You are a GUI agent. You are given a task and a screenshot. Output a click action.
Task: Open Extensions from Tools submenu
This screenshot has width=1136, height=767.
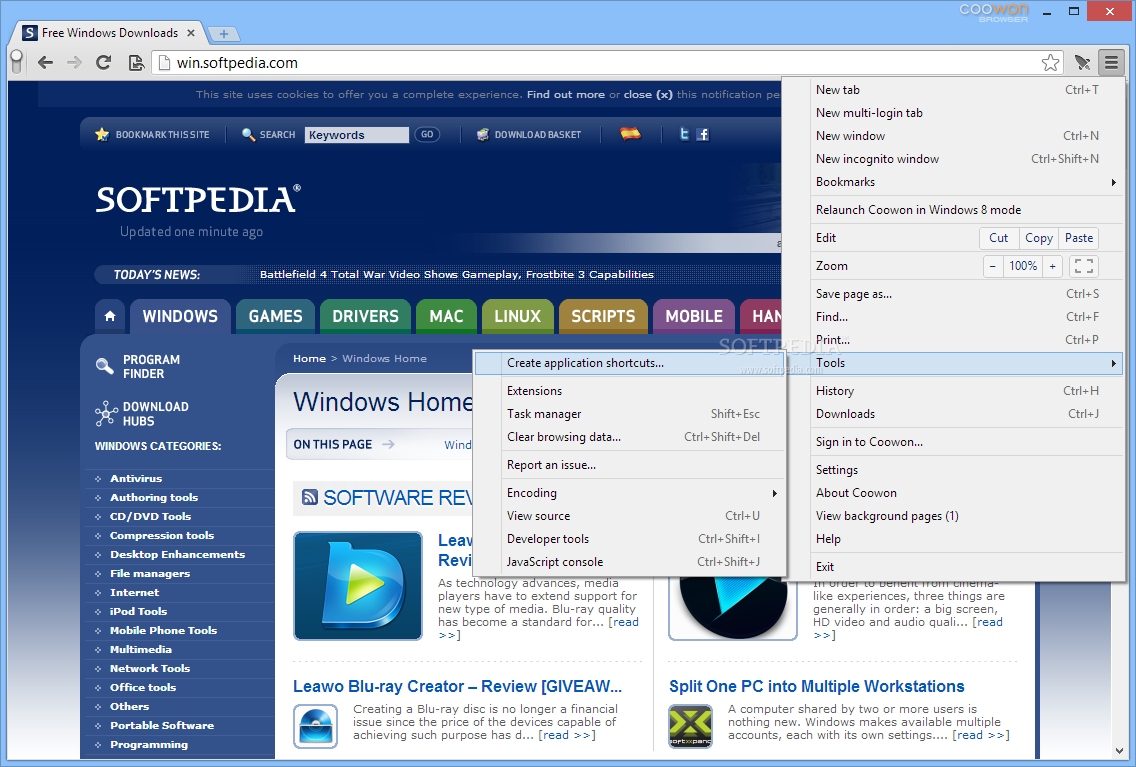pyautogui.click(x=631, y=390)
